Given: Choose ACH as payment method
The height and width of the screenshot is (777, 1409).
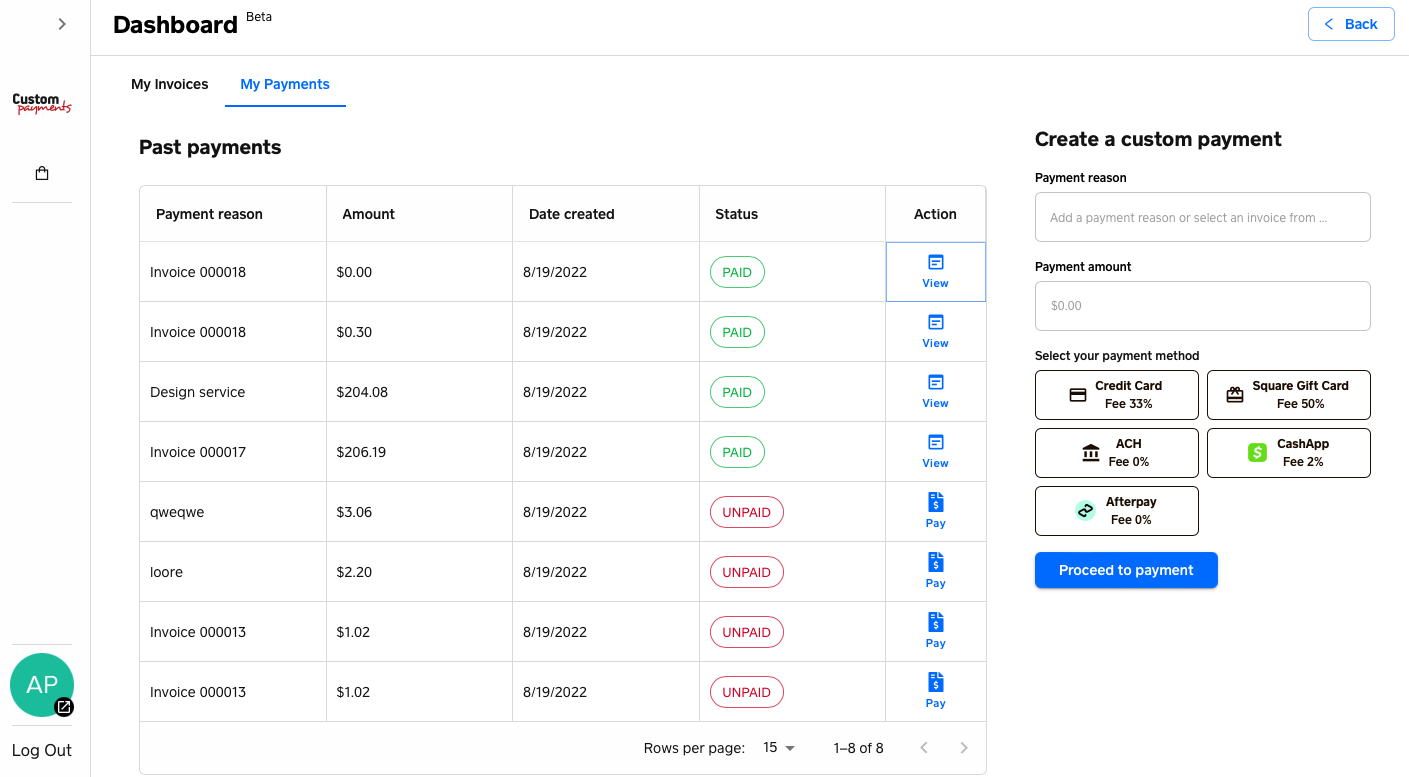Looking at the screenshot, I should point(1116,453).
